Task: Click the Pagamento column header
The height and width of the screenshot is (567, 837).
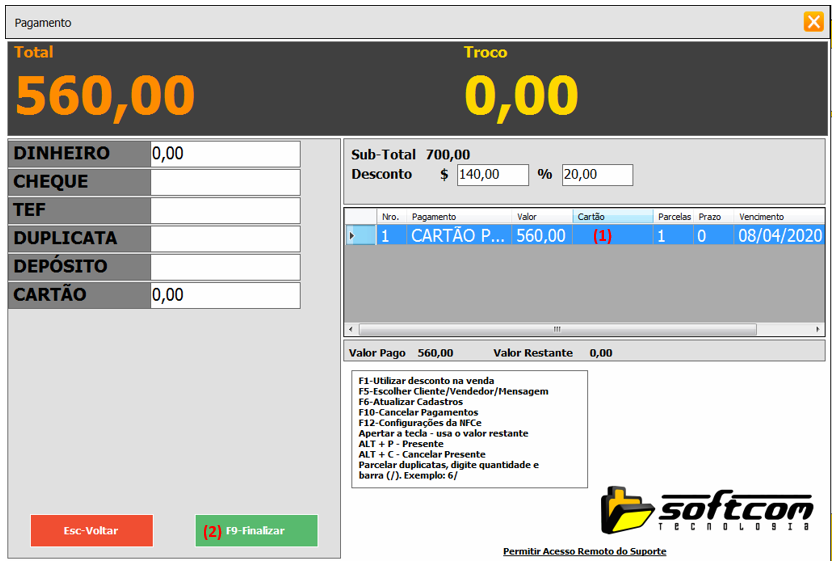Action: coord(460,216)
